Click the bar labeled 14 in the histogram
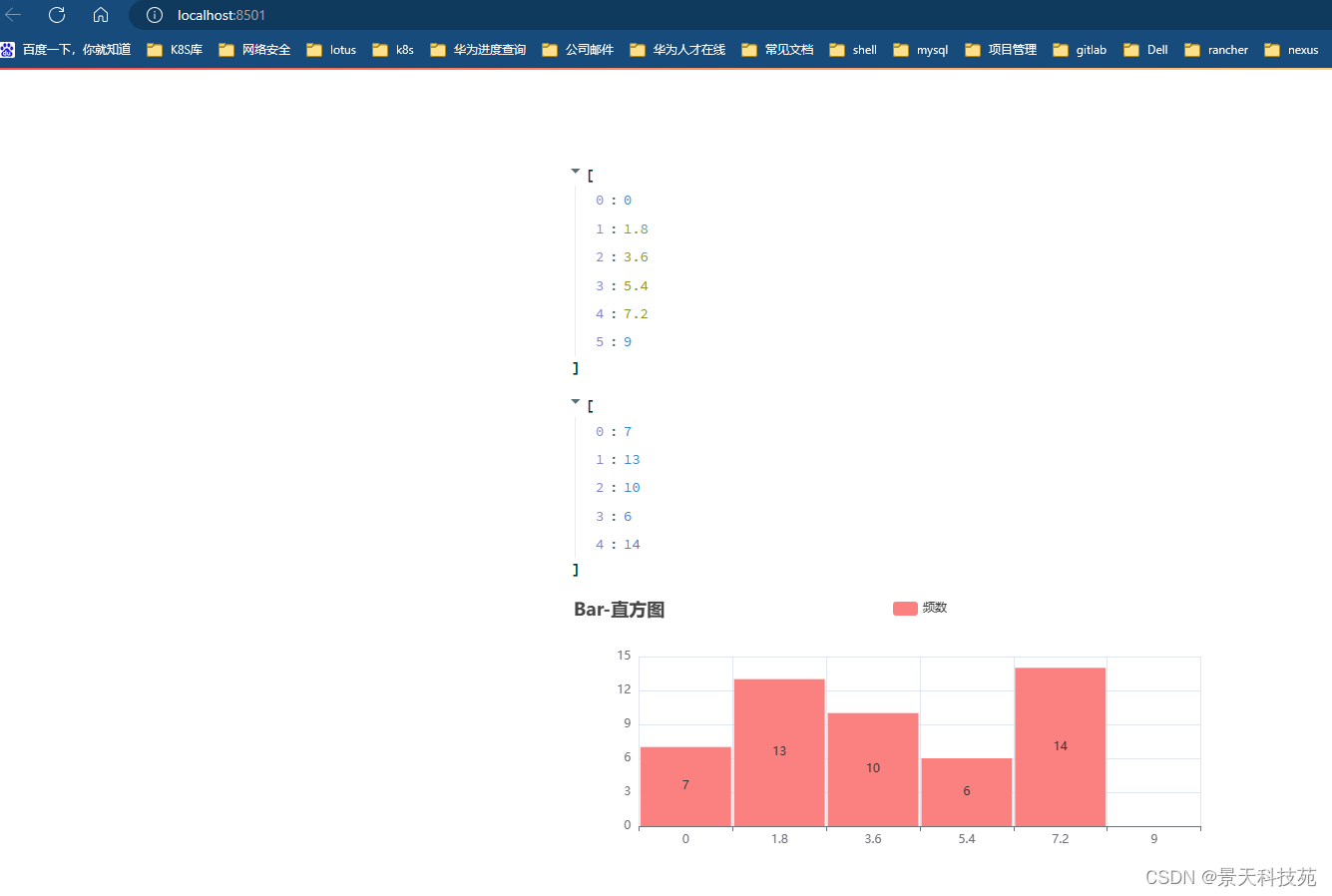1332x896 pixels. (x=1060, y=745)
